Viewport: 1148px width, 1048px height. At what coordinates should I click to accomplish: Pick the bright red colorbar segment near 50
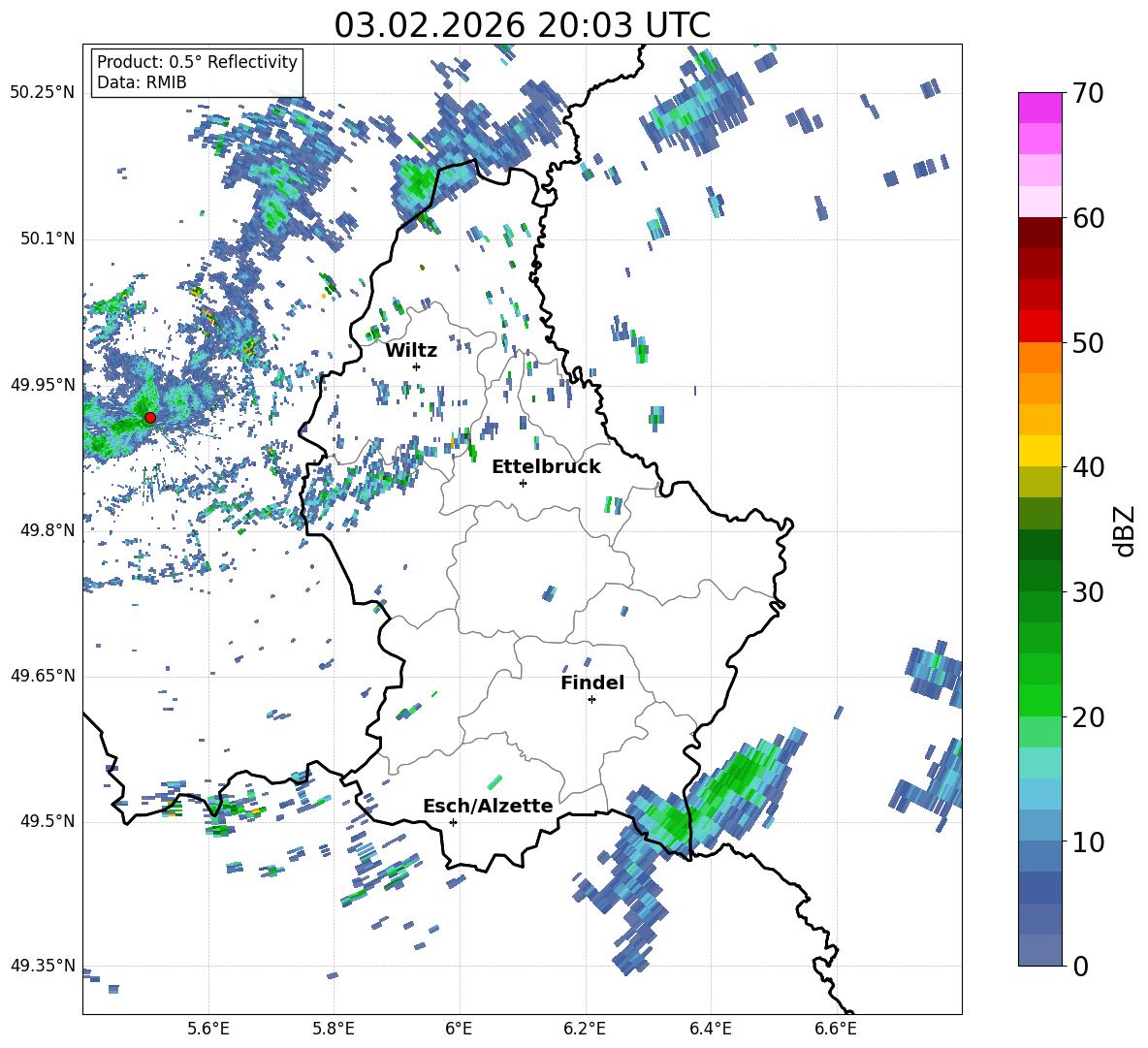[x=1039, y=327]
